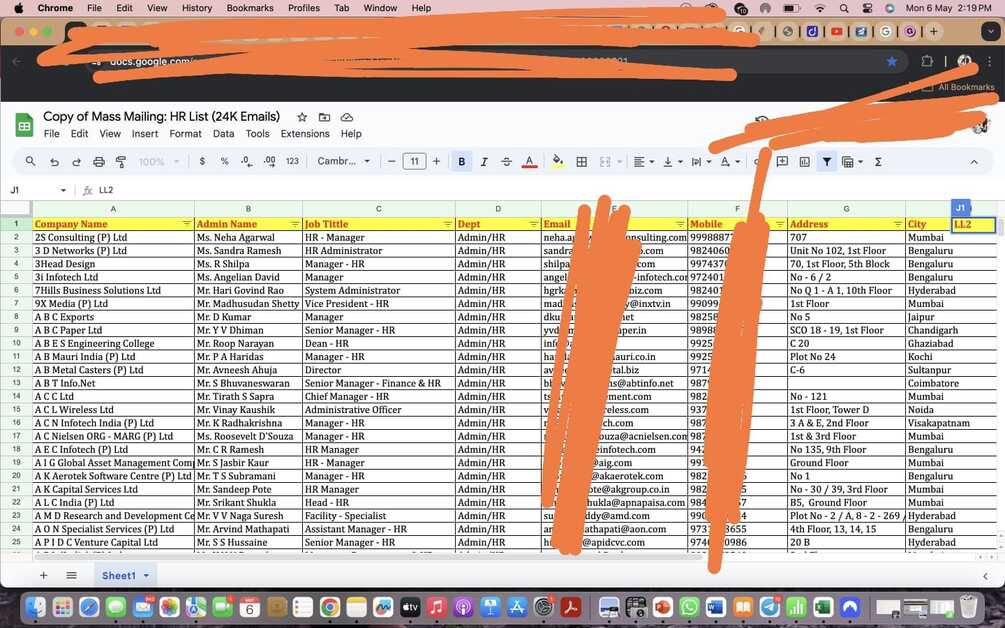The width and height of the screenshot is (1005, 628).
Task: Open the Extensions menu
Action: (x=305, y=134)
